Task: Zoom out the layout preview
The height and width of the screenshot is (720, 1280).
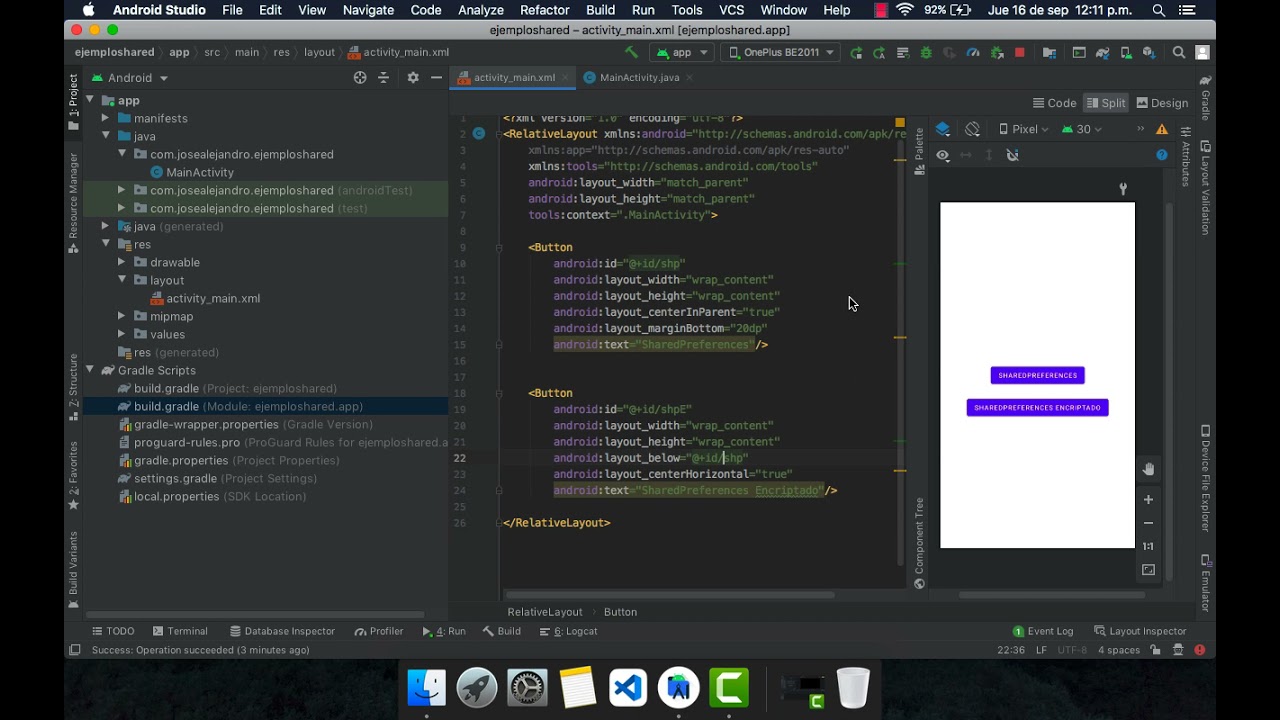Action: tap(1148, 523)
